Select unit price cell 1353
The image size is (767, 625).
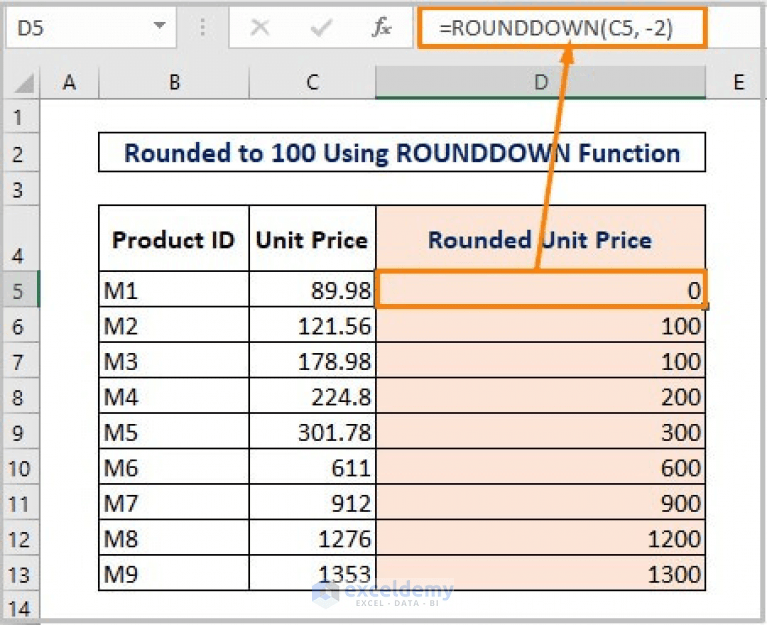tap(313, 573)
